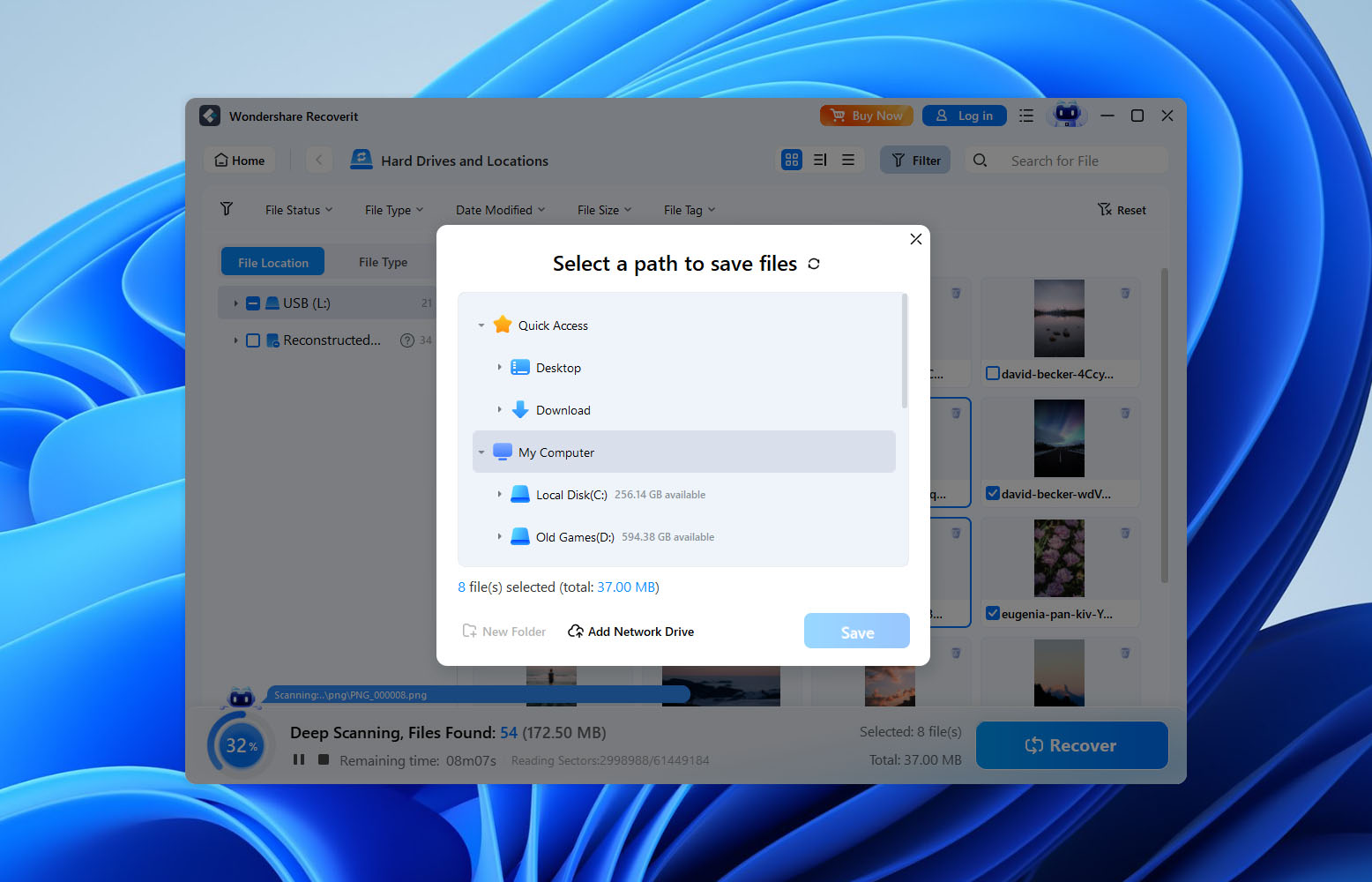Pause the deep scan

(299, 759)
